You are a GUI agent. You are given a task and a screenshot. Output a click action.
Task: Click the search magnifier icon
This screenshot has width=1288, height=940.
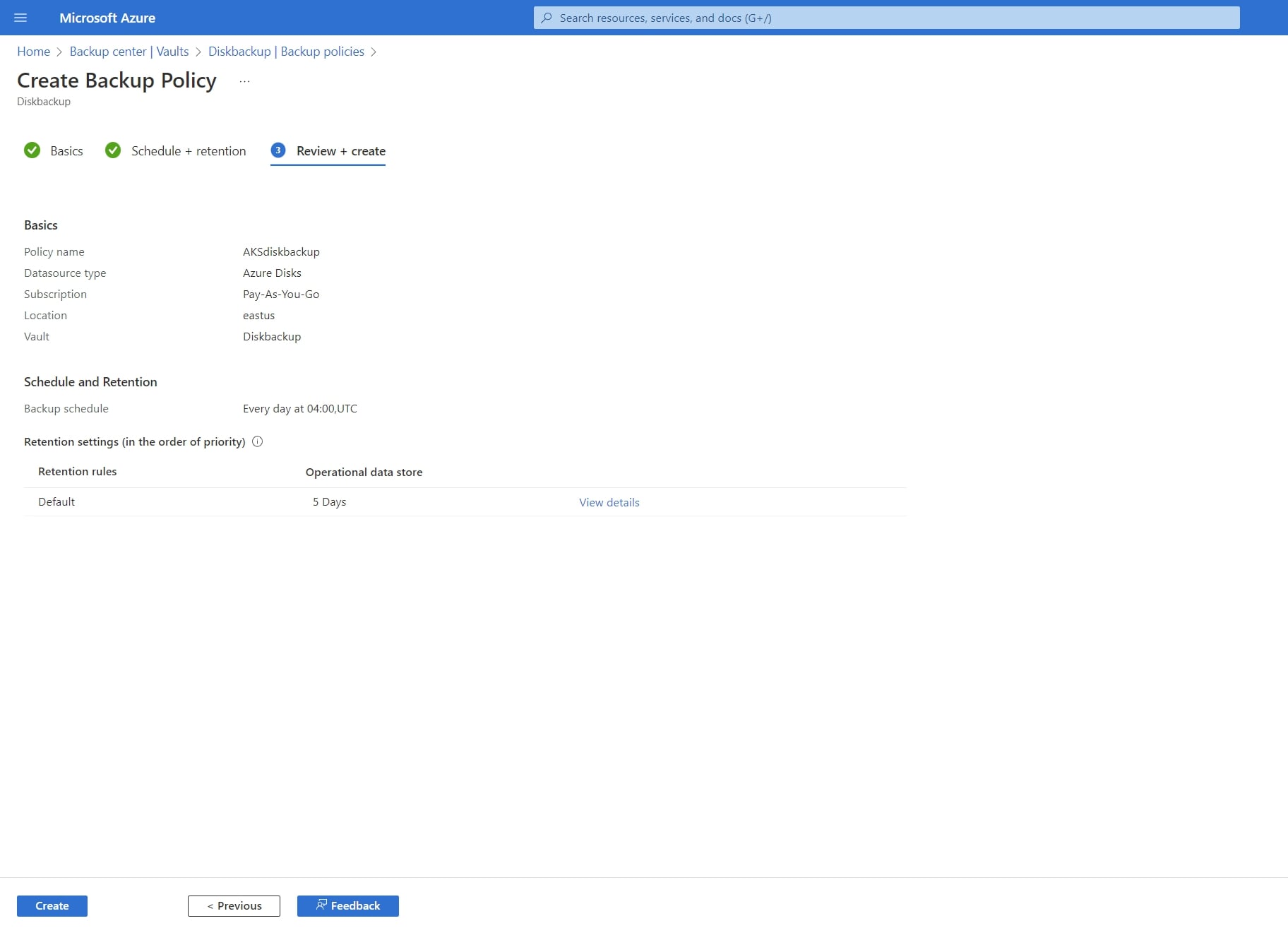(547, 18)
